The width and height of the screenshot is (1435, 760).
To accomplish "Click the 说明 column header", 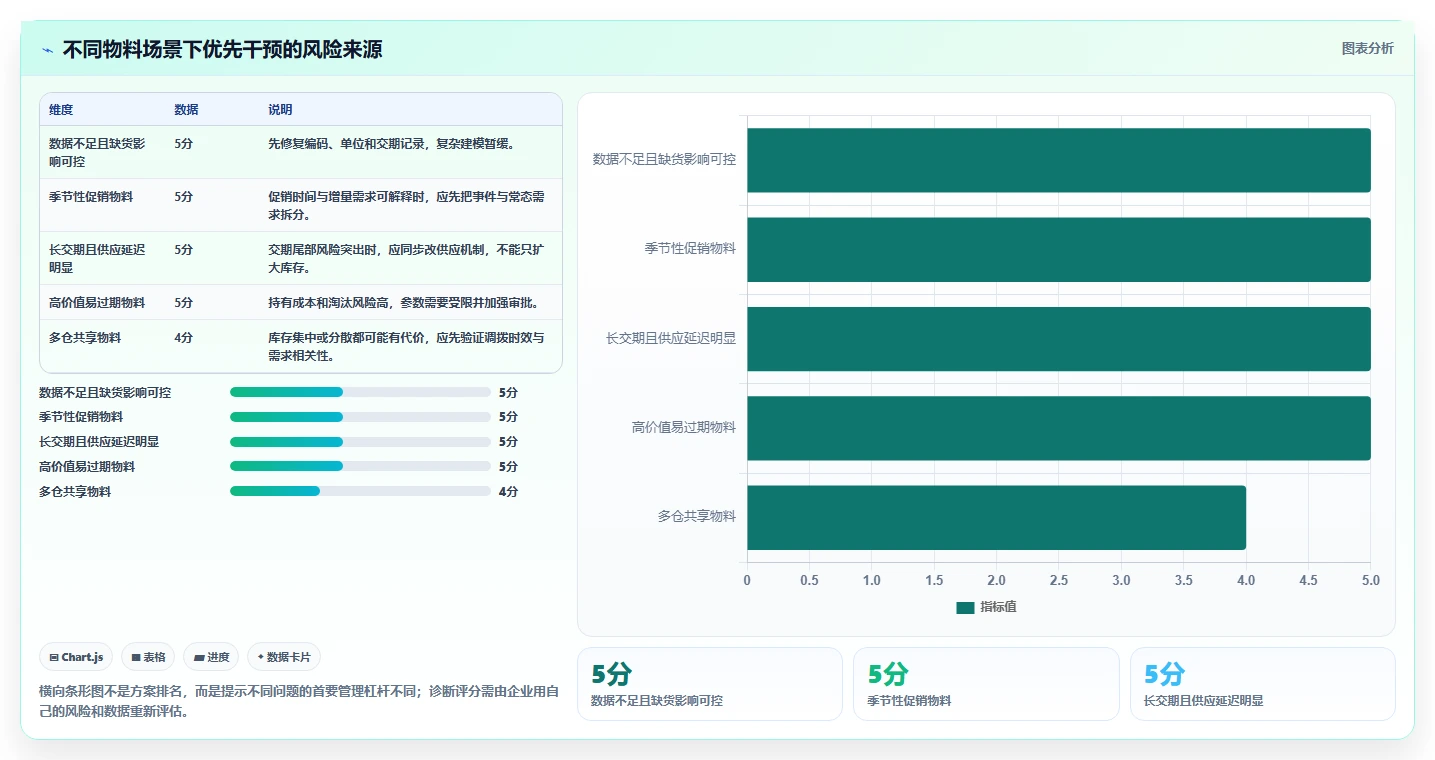I will tap(280, 110).
